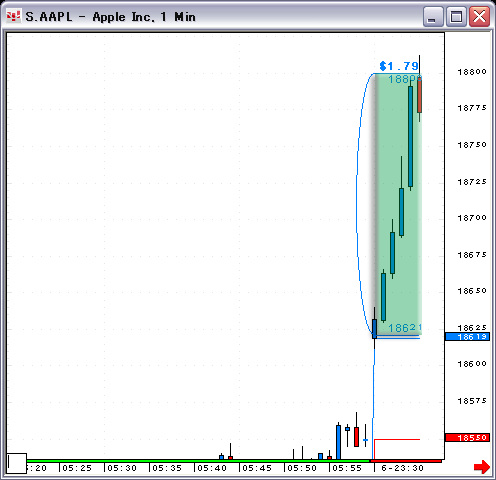The height and width of the screenshot is (480, 496).
Task: Click the 05:55 time axis label
Action: [347, 468]
